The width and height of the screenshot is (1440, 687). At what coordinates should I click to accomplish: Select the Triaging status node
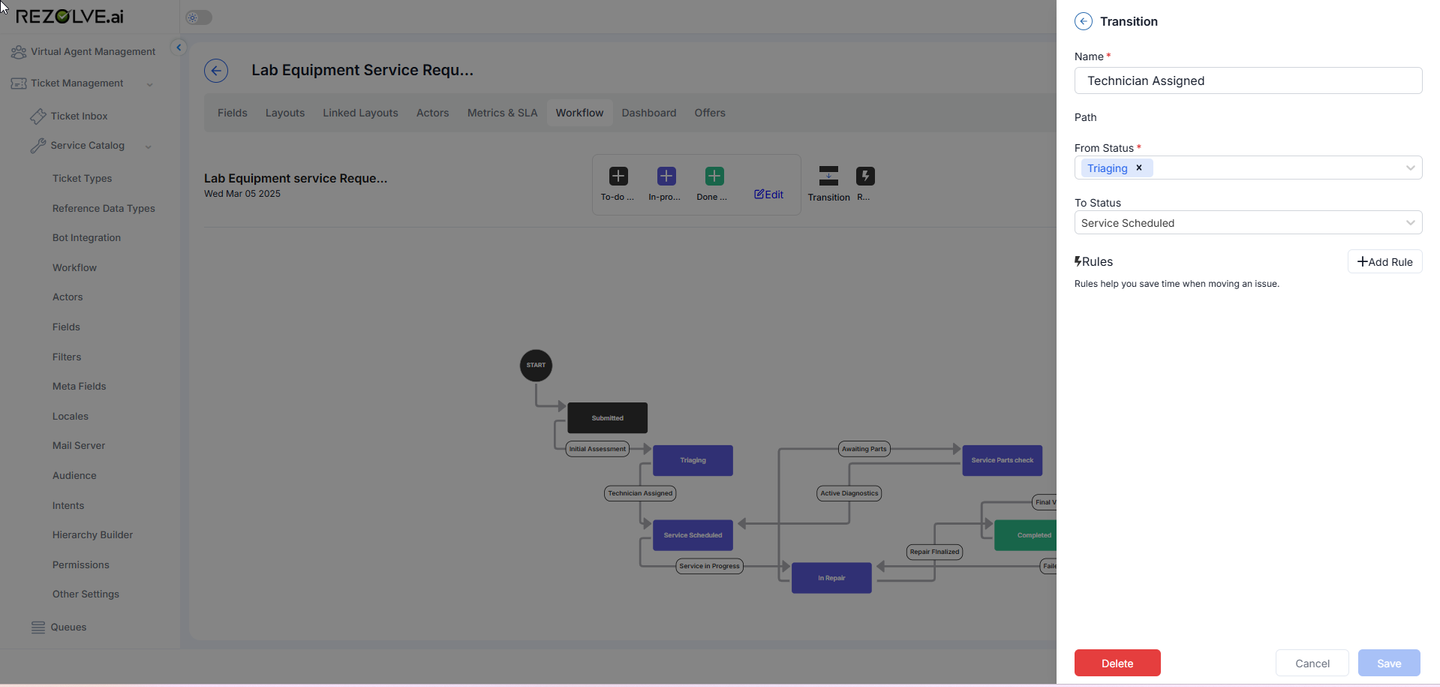pyautogui.click(x=693, y=460)
